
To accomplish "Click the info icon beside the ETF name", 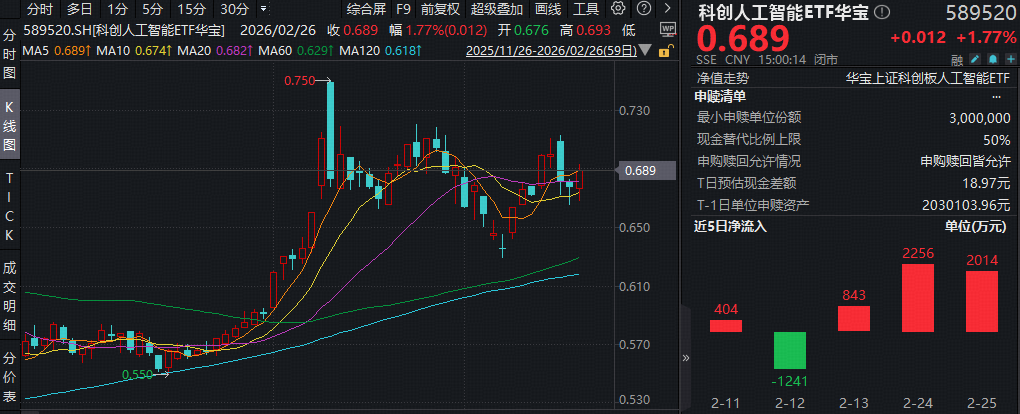I will pos(881,12).
